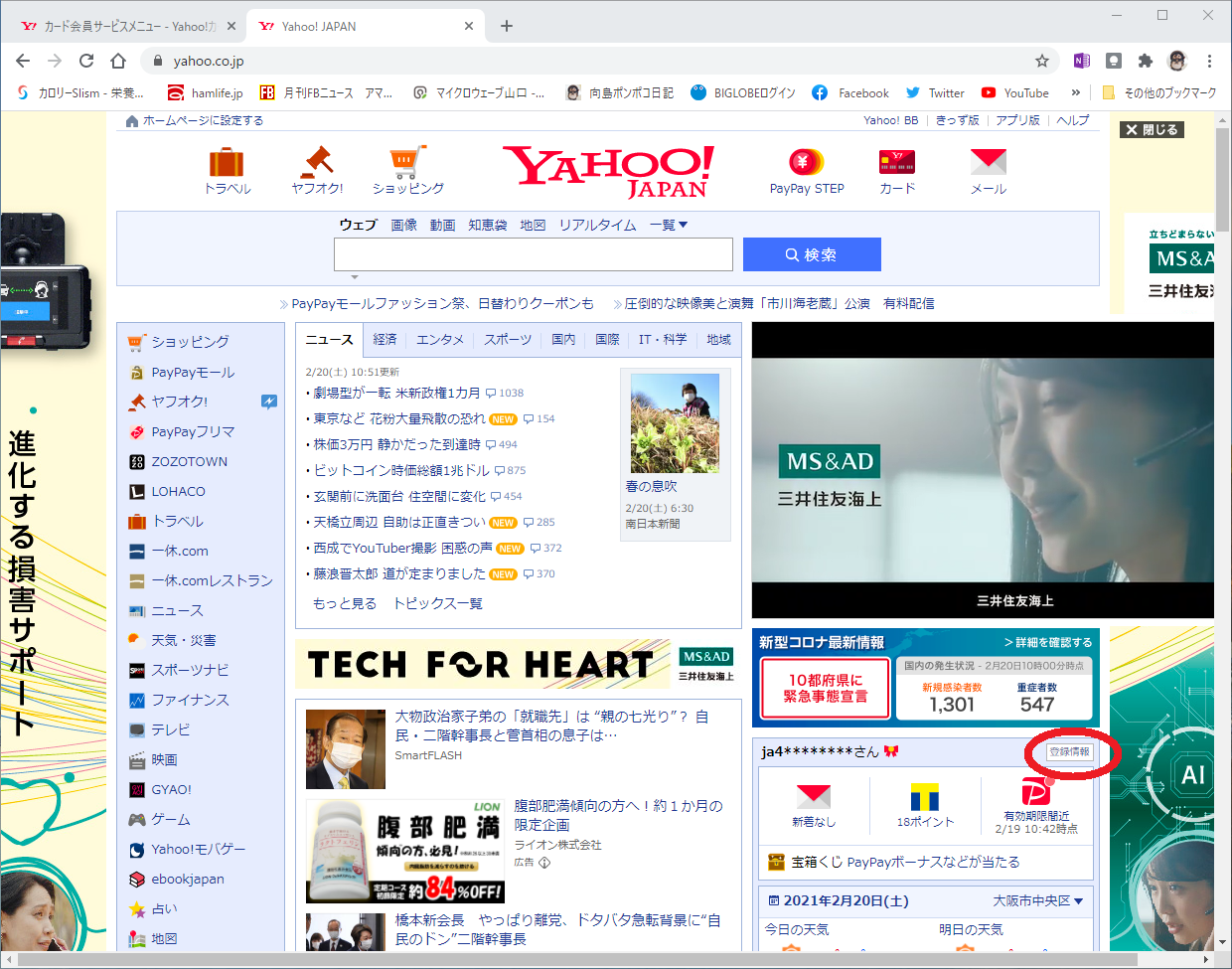This screenshot has height=969, width=1232.
Task: Open LOHACO in sidebar
Action: click(x=178, y=491)
